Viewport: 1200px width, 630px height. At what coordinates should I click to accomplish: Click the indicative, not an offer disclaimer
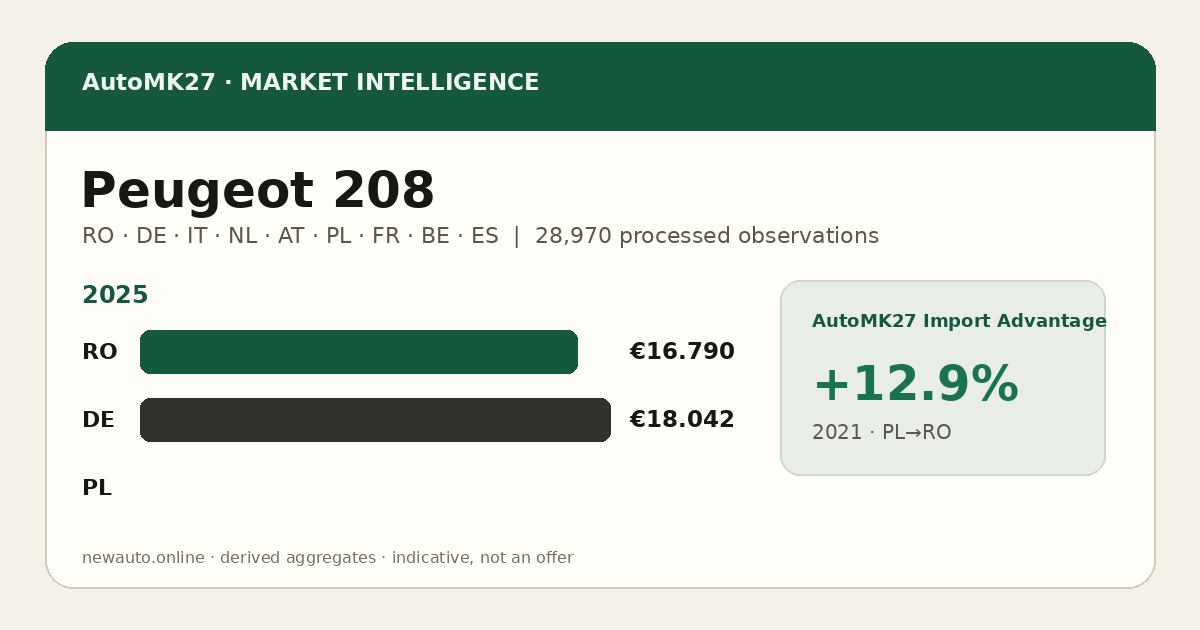[x=482, y=558]
